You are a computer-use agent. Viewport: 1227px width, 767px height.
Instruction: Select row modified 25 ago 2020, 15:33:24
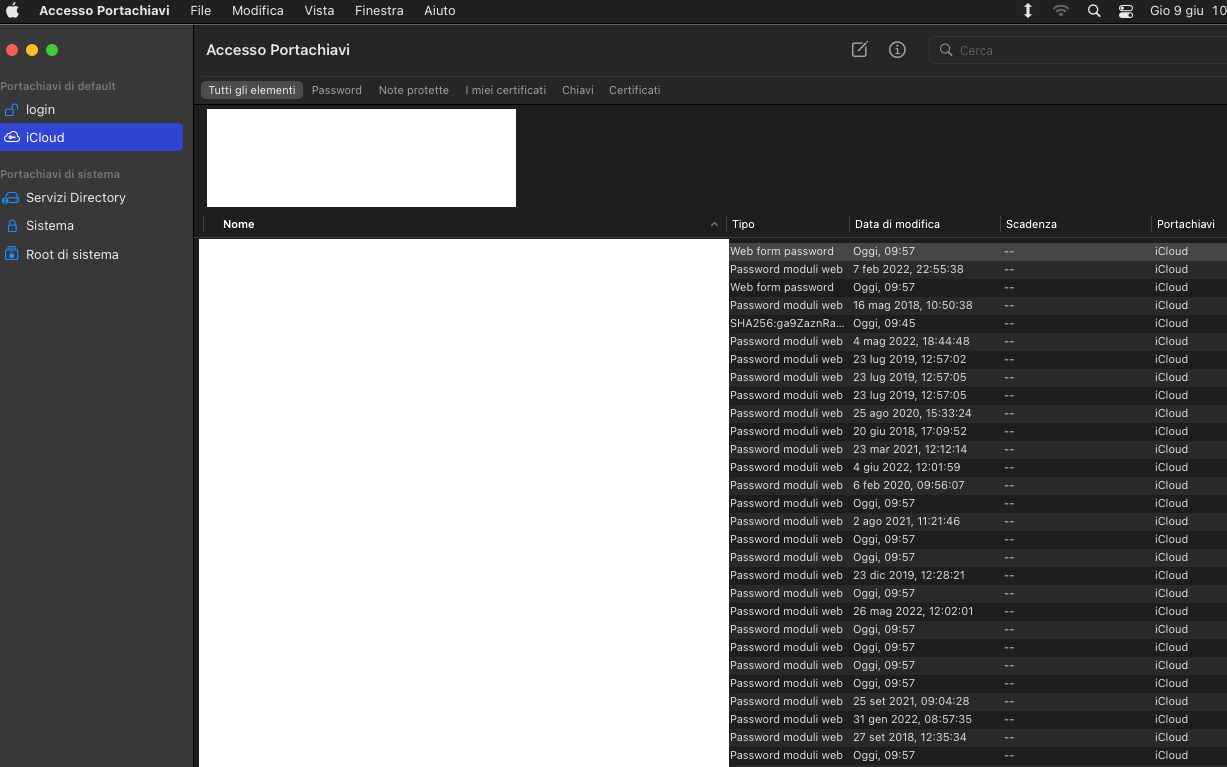(713, 413)
